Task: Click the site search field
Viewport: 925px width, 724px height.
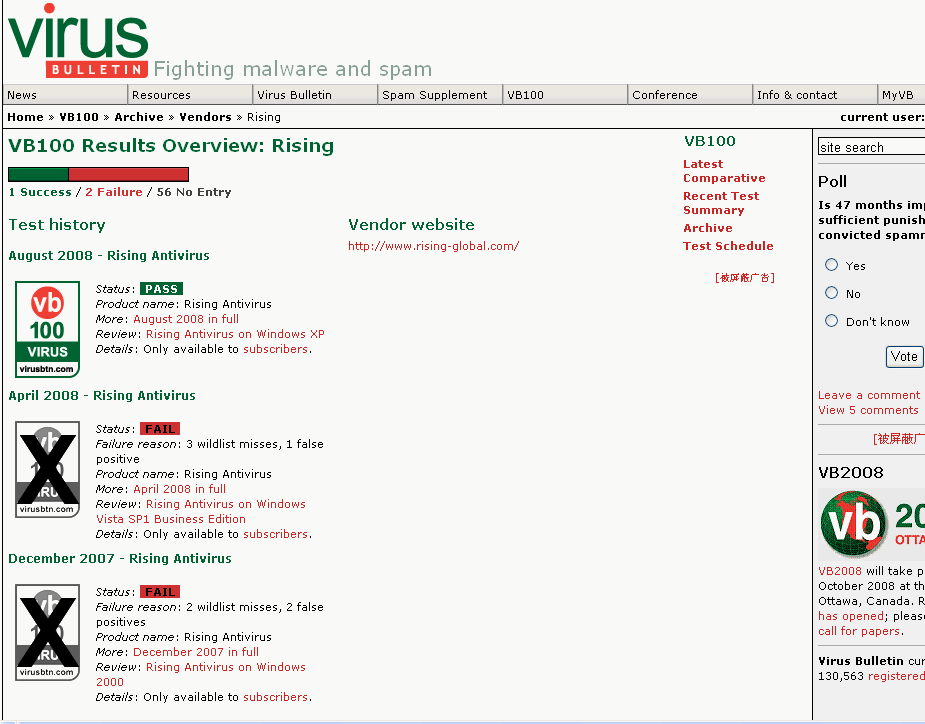Action: (x=871, y=147)
